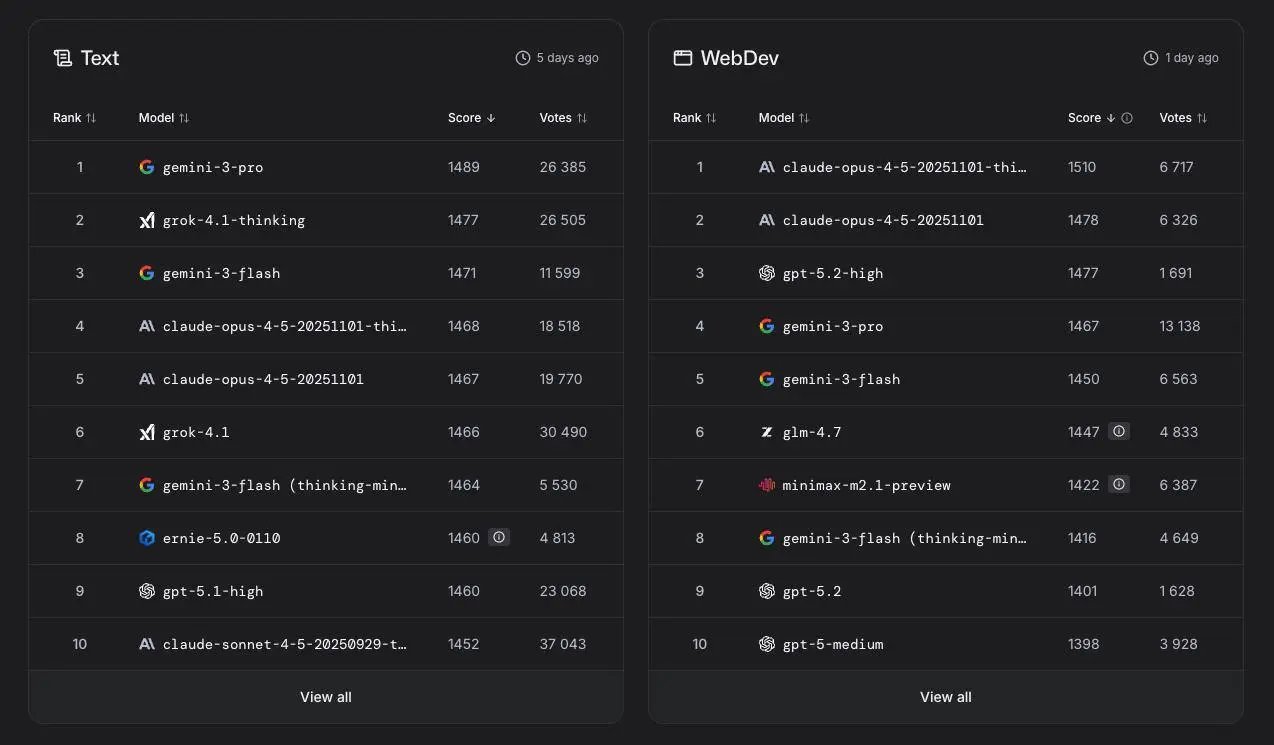
Task: Sort WebDev table by Rank column
Action: coord(695,118)
